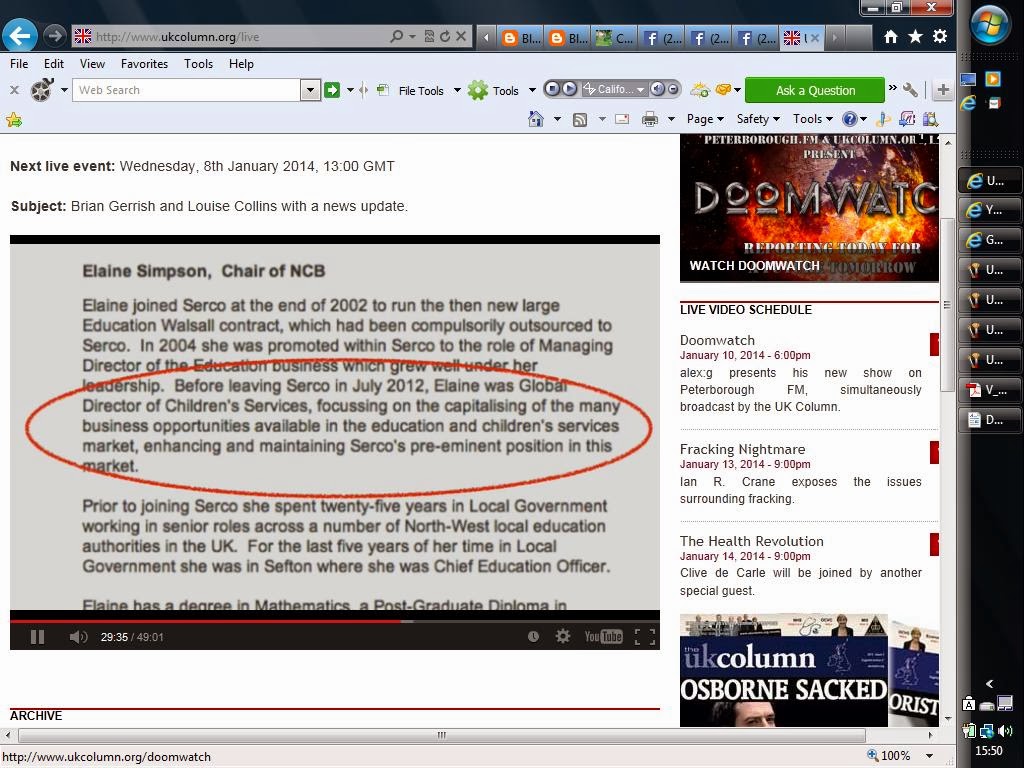Open the Fracking Nightmare schedule link
This screenshot has width=1024, height=768.
[x=743, y=449]
